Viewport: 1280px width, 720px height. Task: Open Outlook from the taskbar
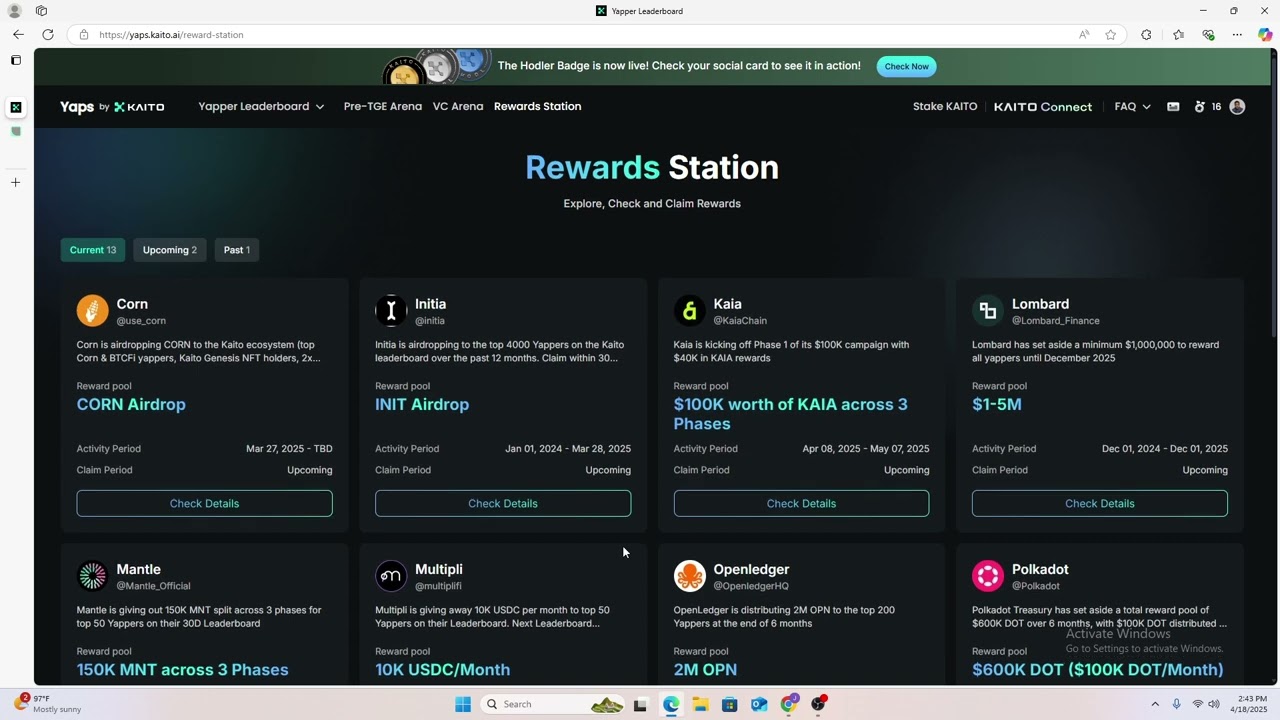click(759, 704)
